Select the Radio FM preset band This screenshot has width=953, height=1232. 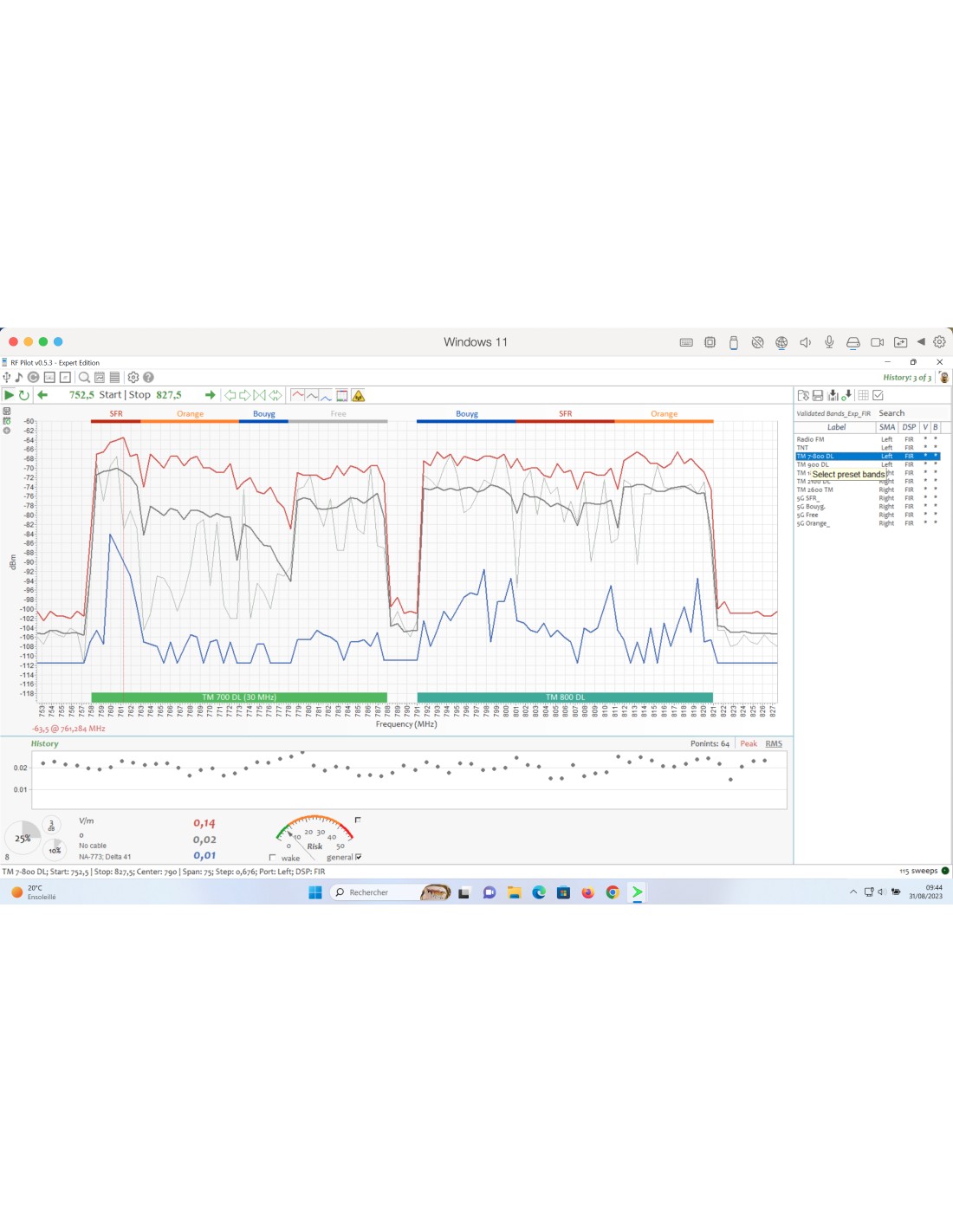[x=867, y=439]
